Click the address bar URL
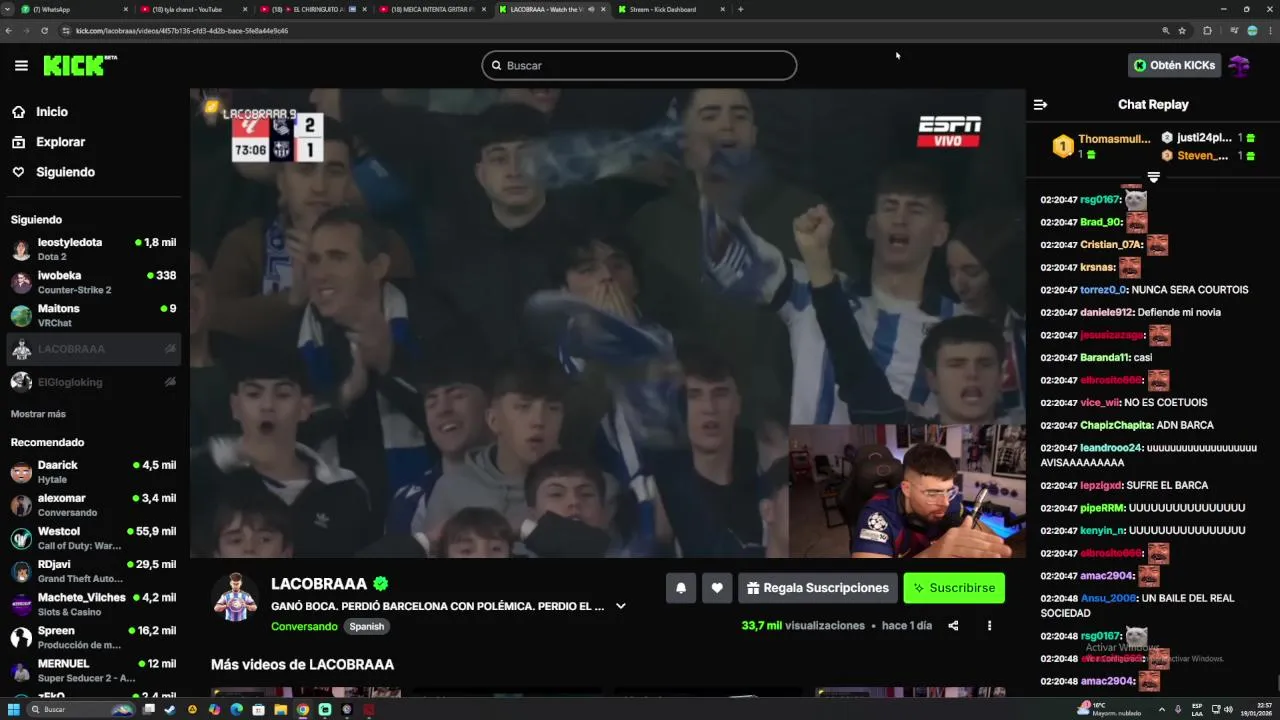The width and height of the screenshot is (1280, 720). (182, 31)
